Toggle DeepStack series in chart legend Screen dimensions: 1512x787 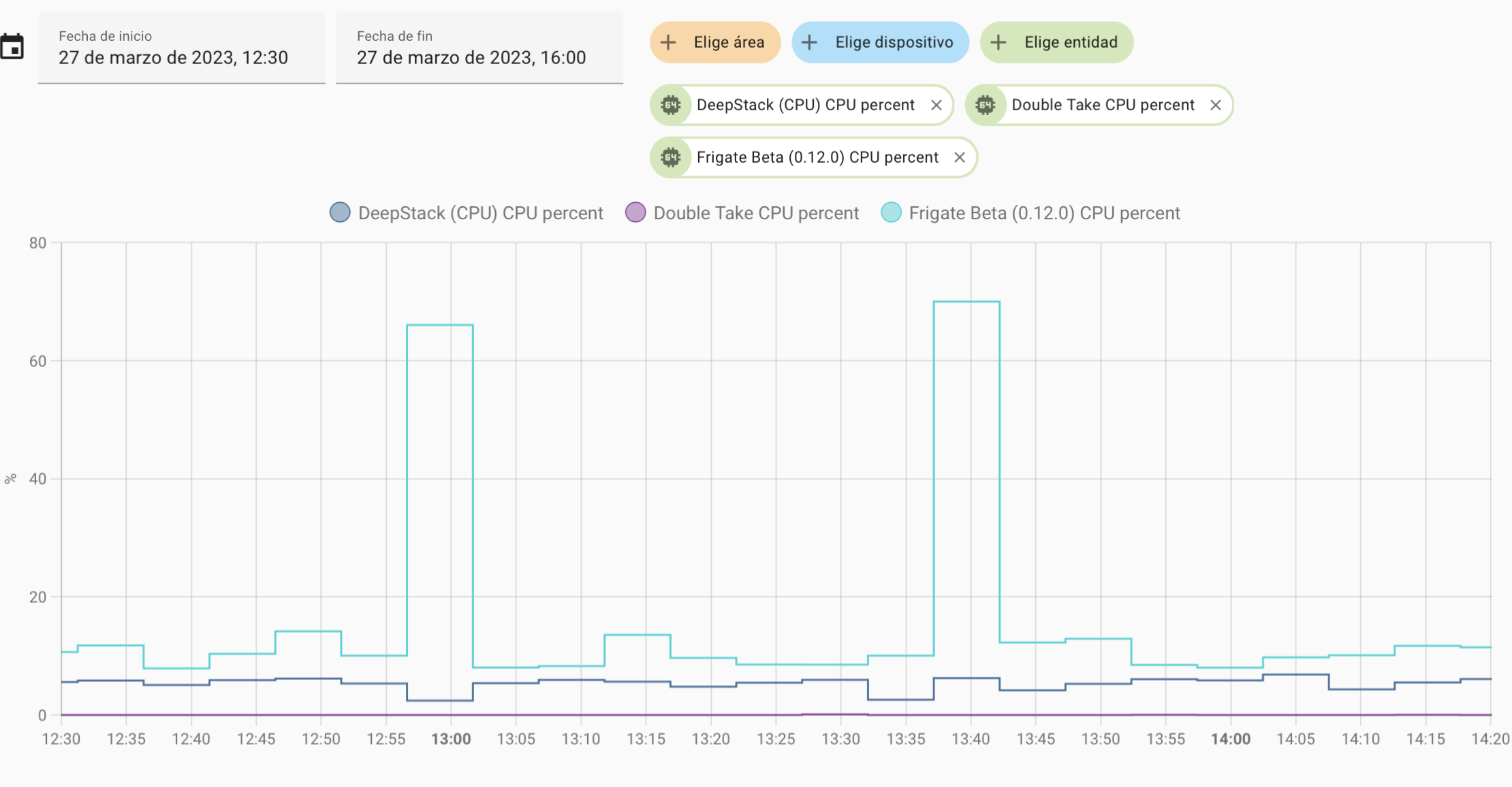click(479, 213)
